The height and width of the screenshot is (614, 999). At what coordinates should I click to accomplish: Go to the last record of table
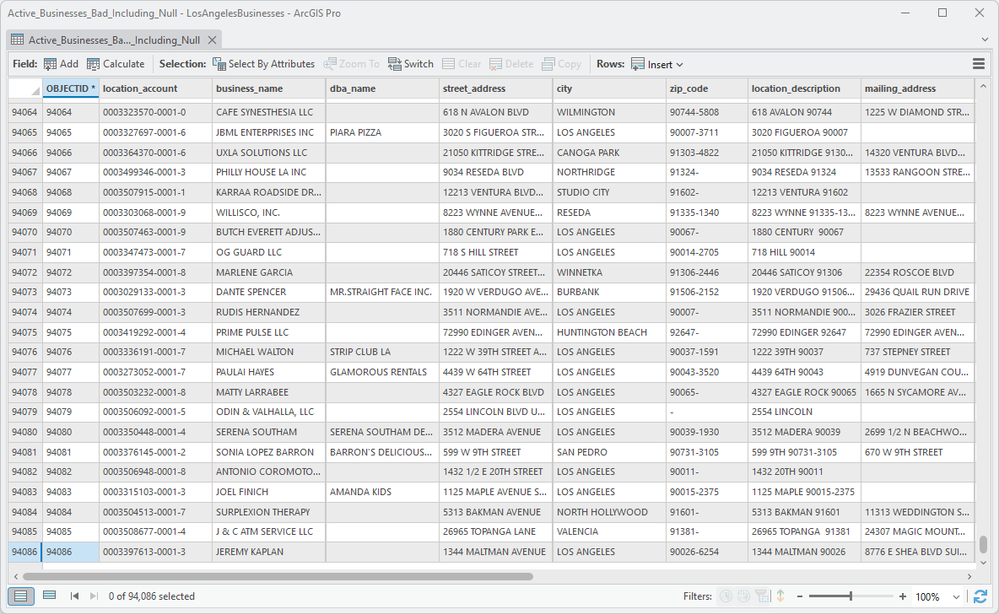pos(94,596)
